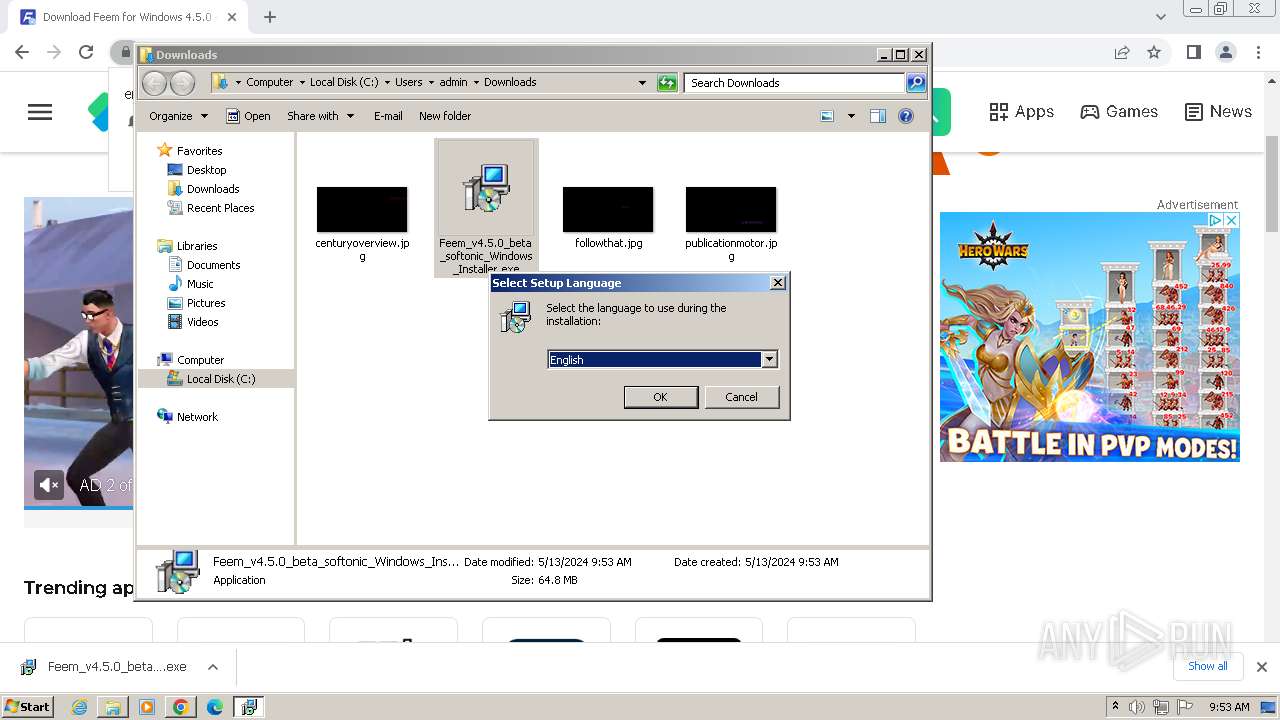Share this page icon in Chrome
The height and width of the screenshot is (720, 1280).
pyautogui.click(x=1122, y=52)
